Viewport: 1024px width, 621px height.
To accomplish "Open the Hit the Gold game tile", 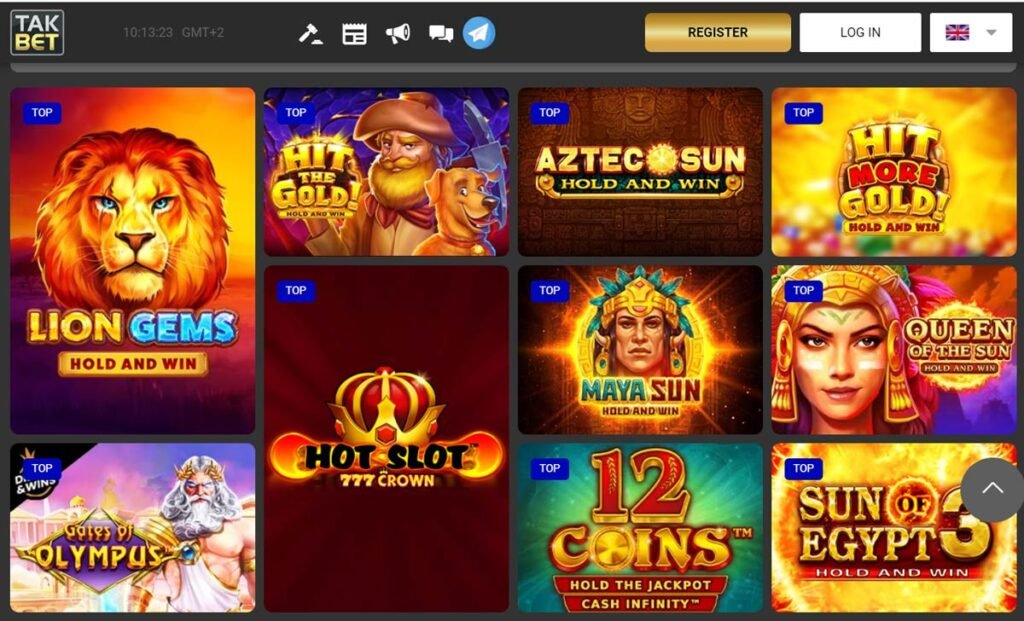I will tap(387, 172).
